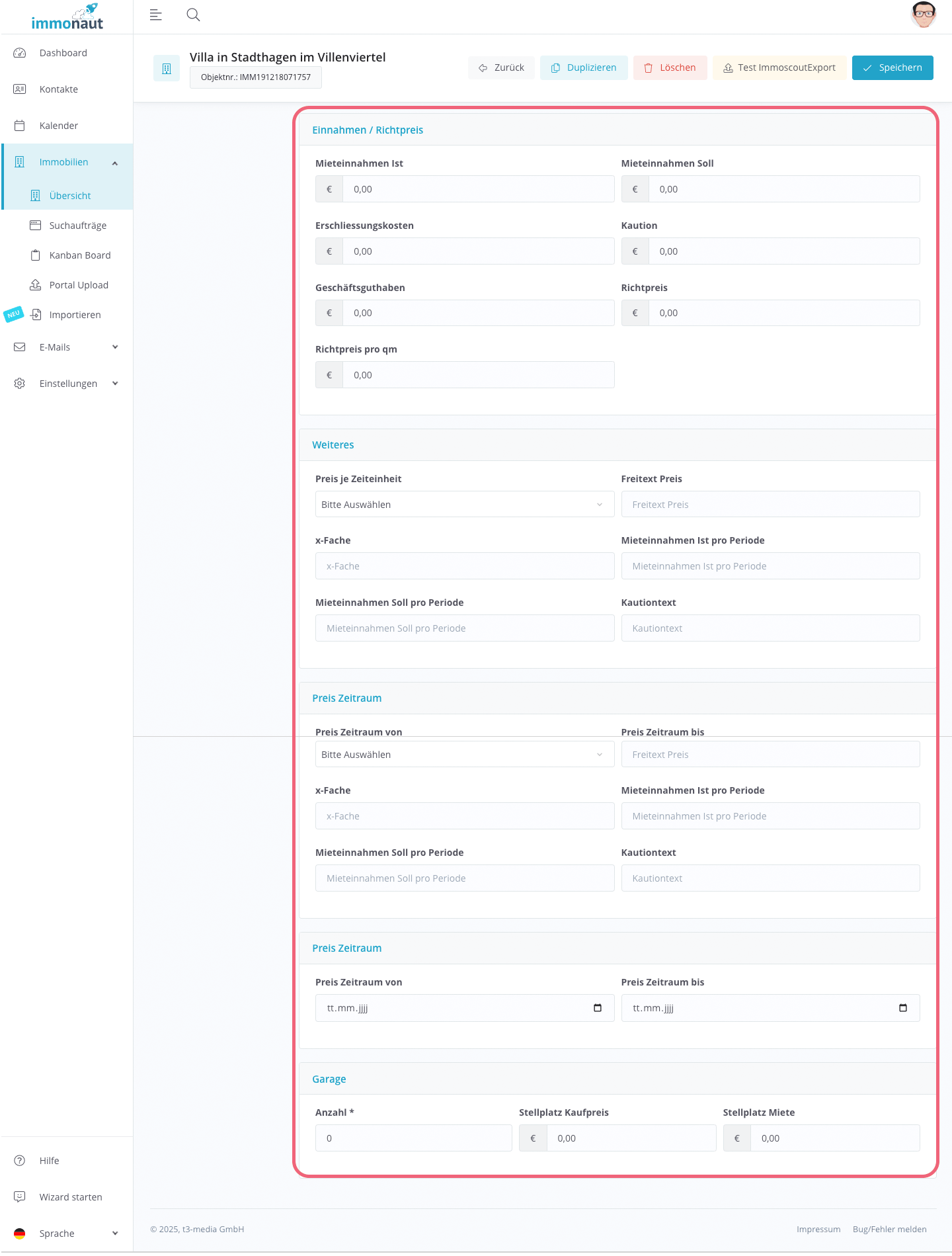Click the immonaut logo
The width and height of the screenshot is (952, 1256).
coord(67,18)
